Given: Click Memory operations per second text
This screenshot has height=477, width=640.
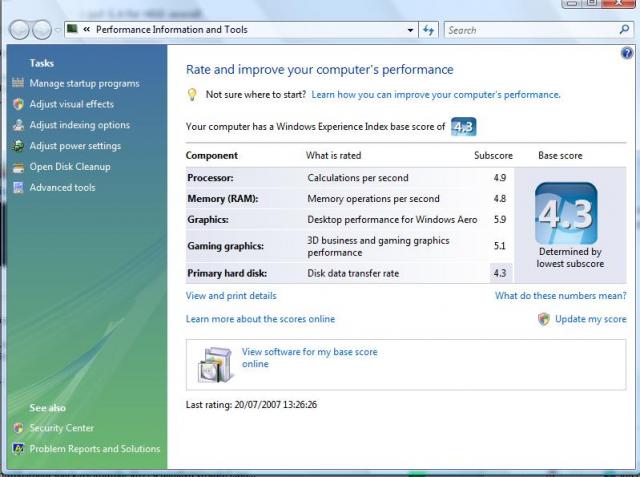Looking at the screenshot, I should coord(373,199).
